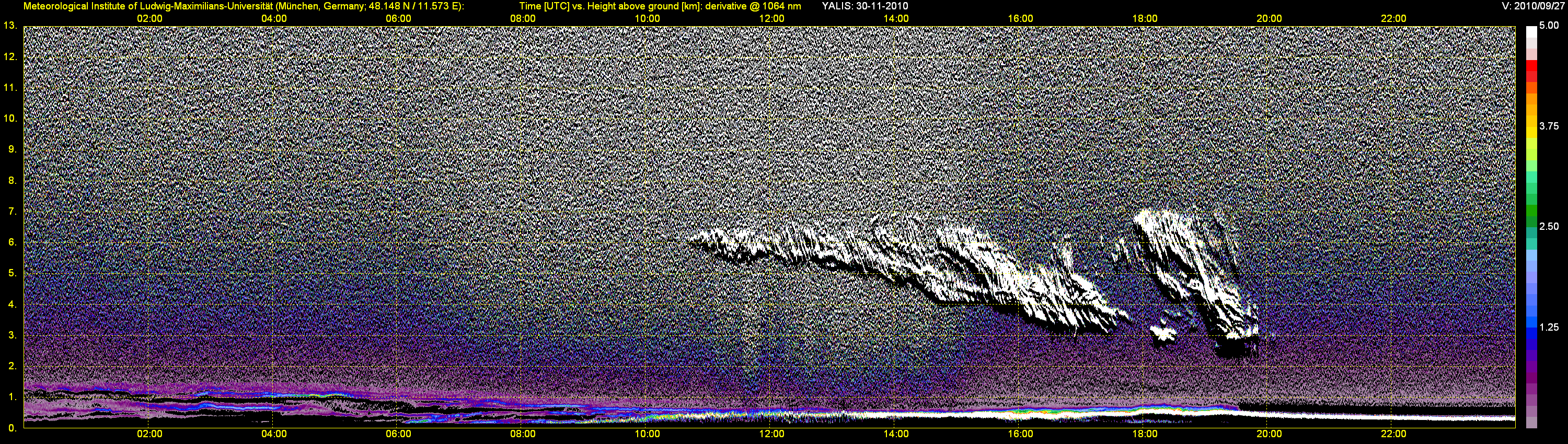
Task: Select the 10:00 label on the bottom time axis
Action: click(x=647, y=434)
